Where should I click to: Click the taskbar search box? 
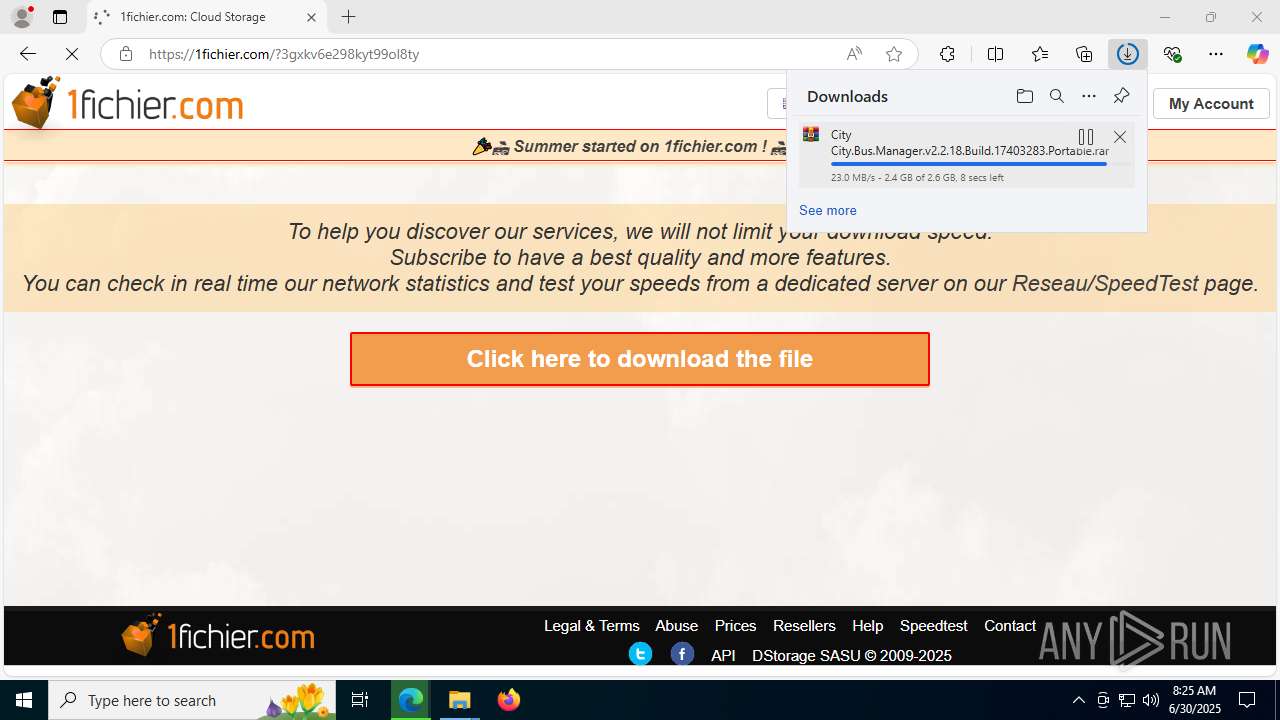click(190, 700)
